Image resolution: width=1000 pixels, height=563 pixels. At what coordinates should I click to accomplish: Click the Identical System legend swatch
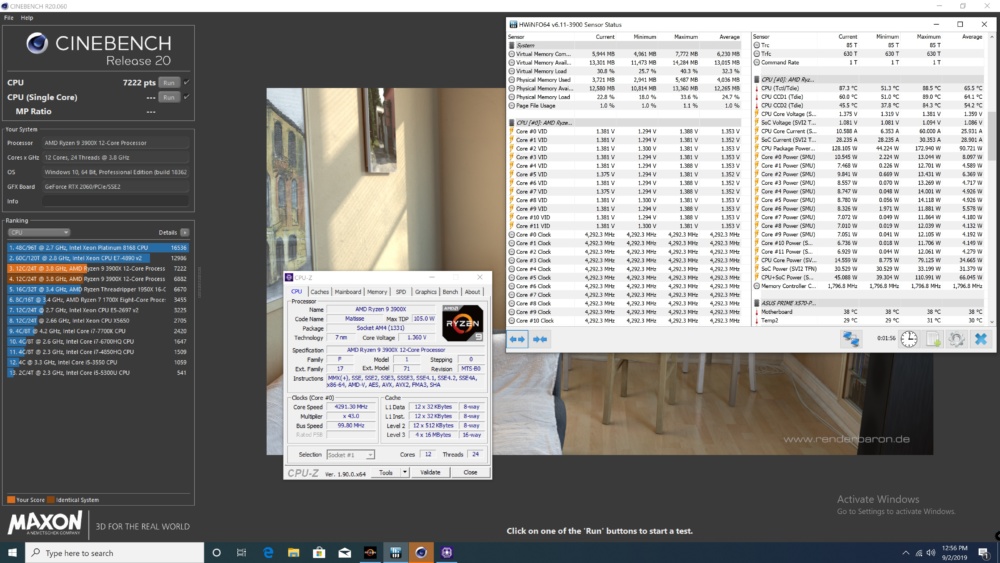(x=50, y=500)
